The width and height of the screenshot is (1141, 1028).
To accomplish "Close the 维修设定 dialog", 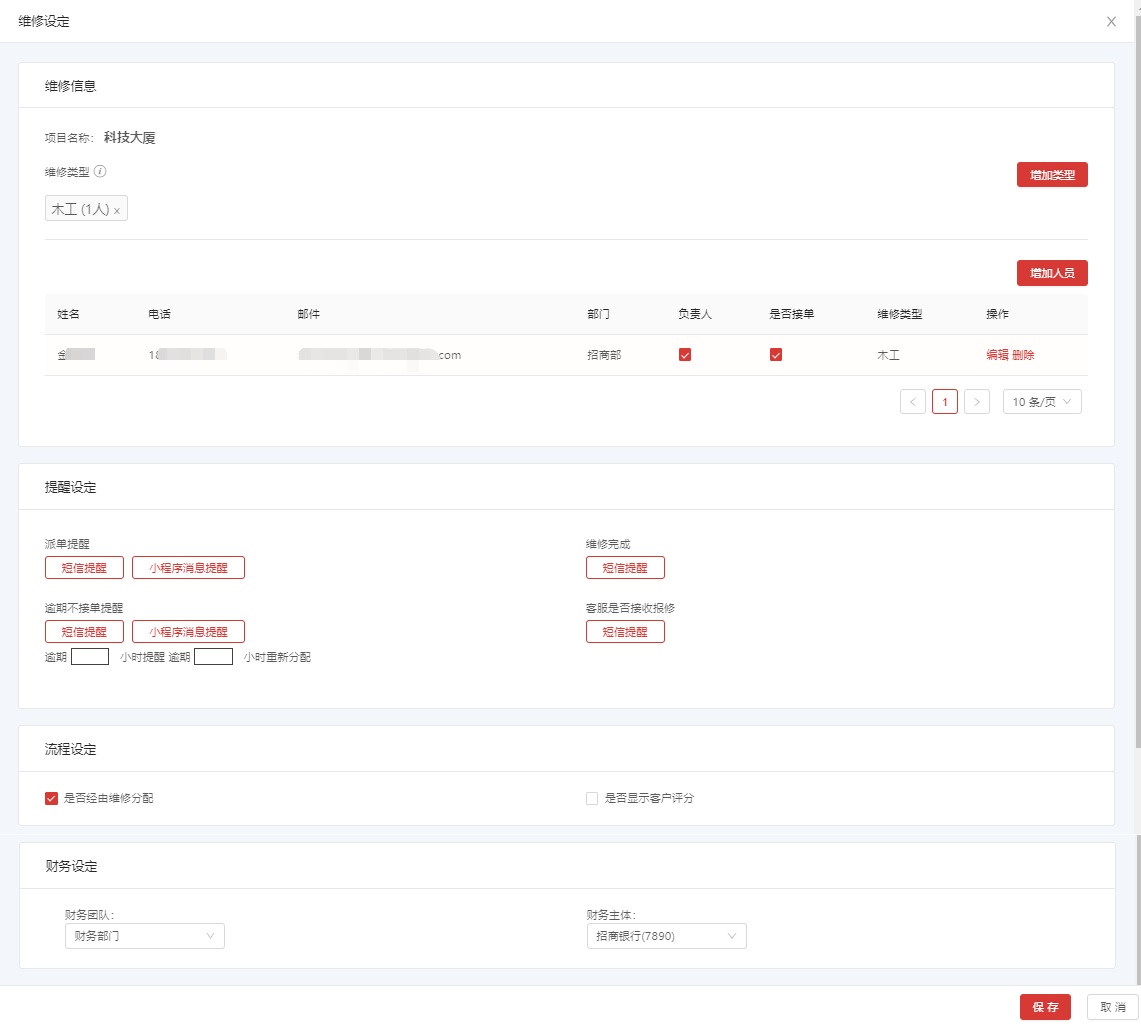I will tap(1111, 21).
